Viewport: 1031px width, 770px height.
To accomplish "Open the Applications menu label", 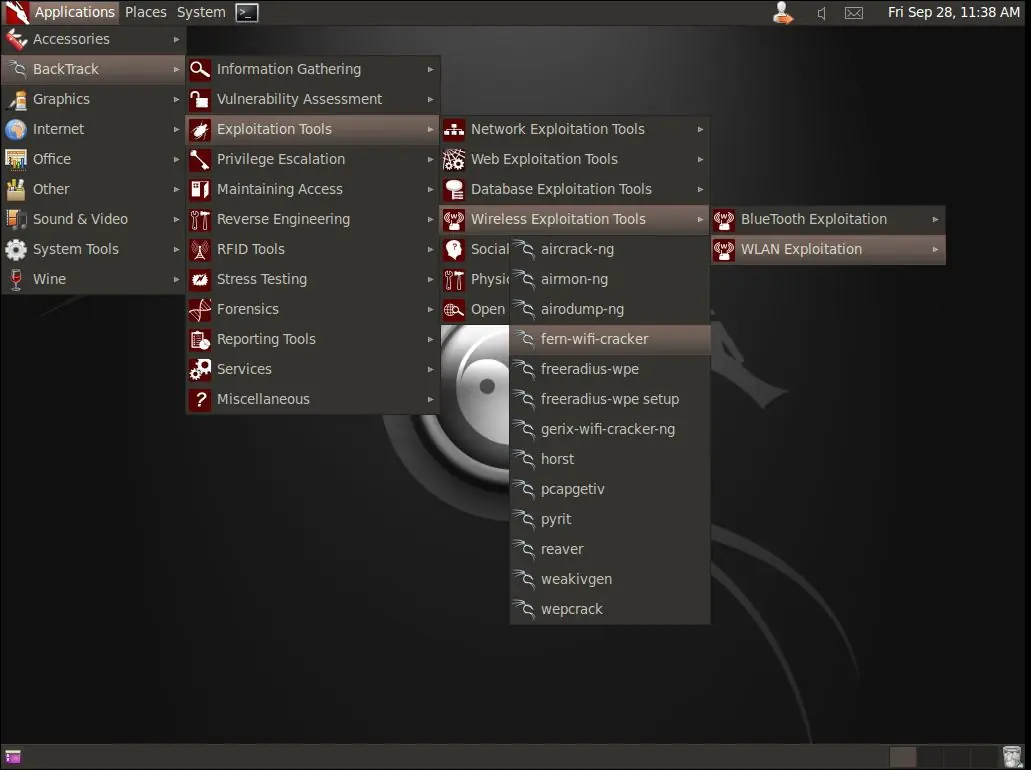I will [x=74, y=12].
